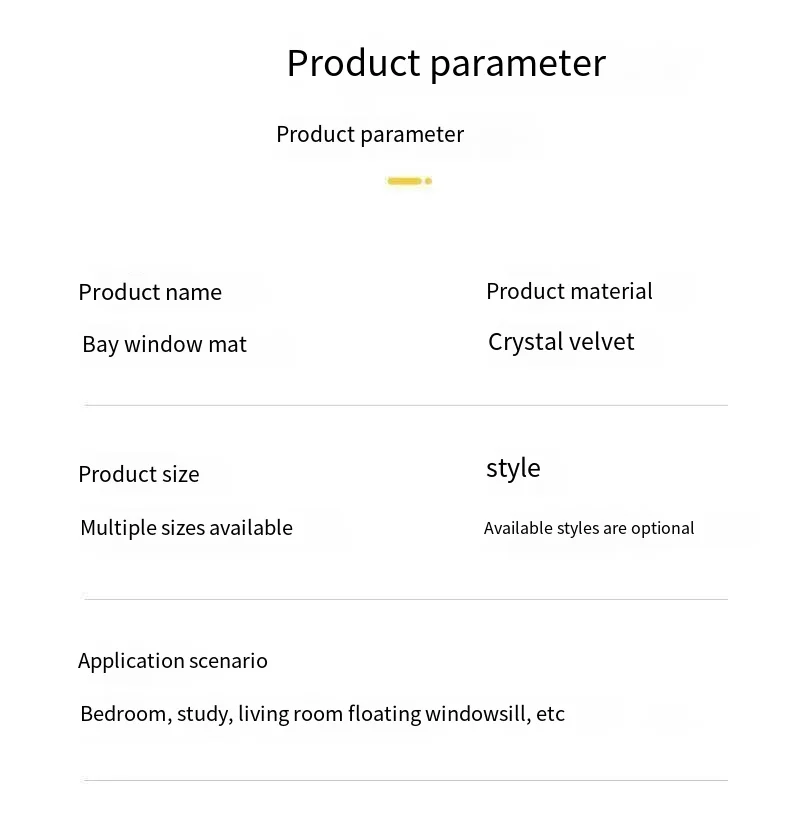Click the 'Crystal velvet' material value
Image resolution: width=790 pixels, height=831 pixels.
[x=561, y=342]
